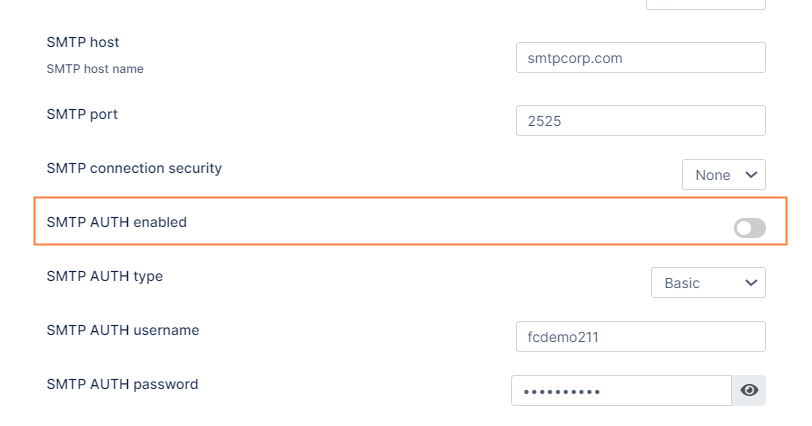Click the masked SMTP AUTH password field

click(621, 390)
